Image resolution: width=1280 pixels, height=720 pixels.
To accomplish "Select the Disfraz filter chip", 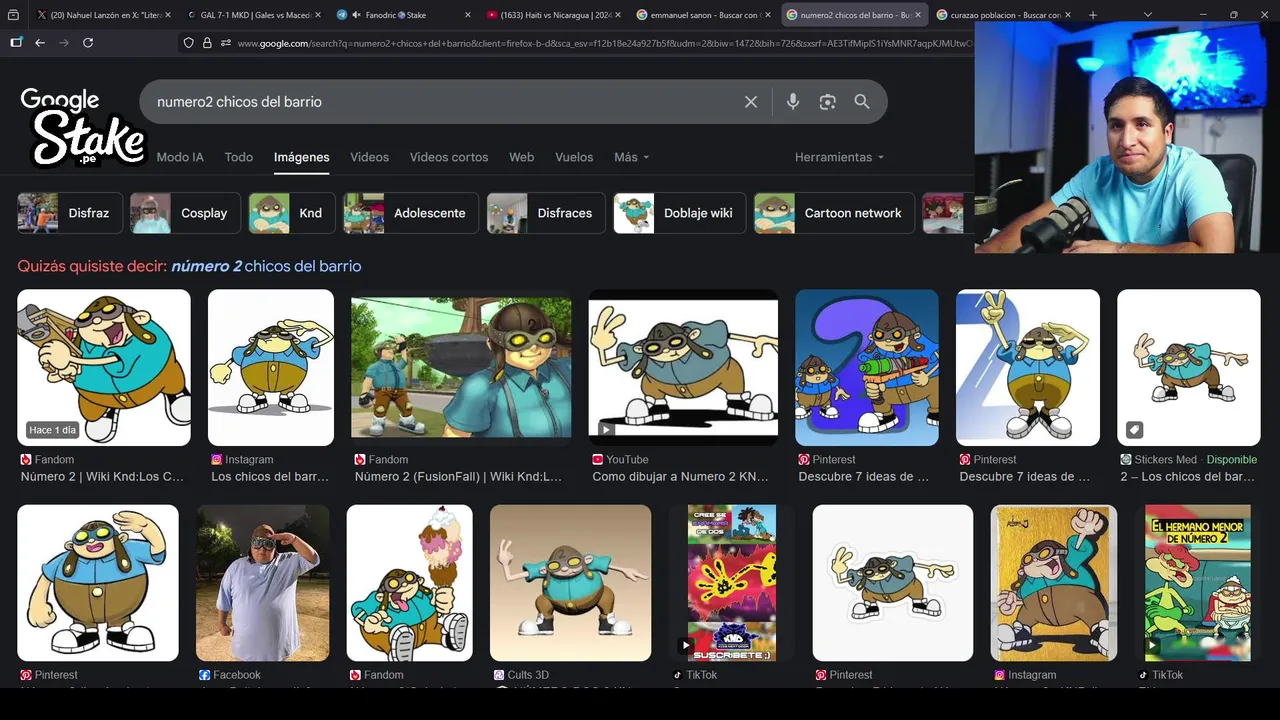I will 70,213.
